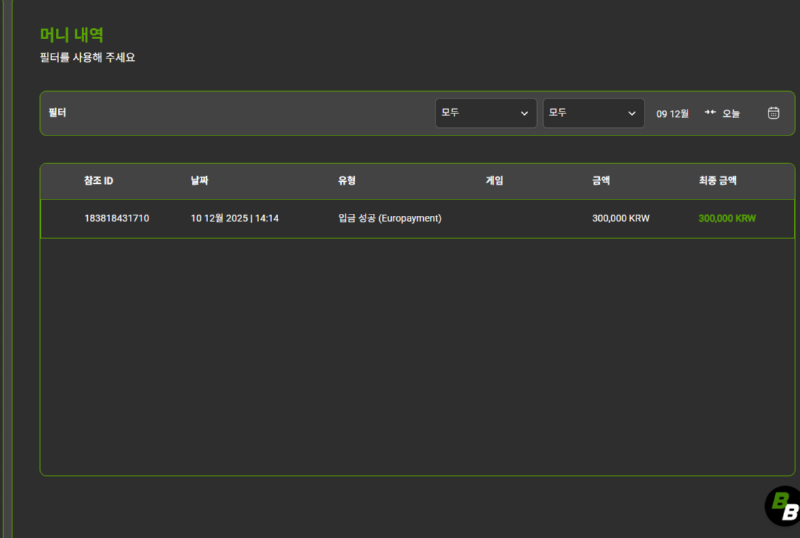The width and height of the screenshot is (800, 538).
Task: Click the BB logo chat bubble
Action: click(x=782, y=506)
